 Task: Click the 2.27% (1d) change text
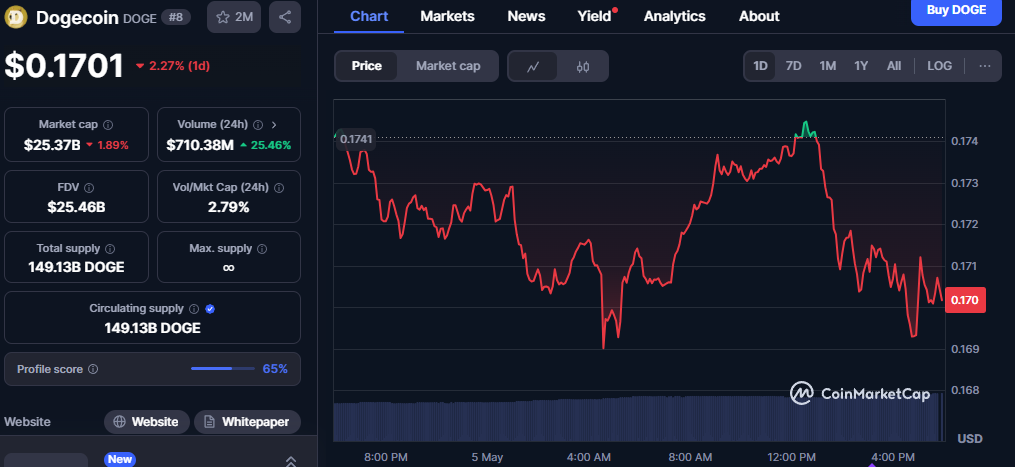pyautogui.click(x=179, y=66)
